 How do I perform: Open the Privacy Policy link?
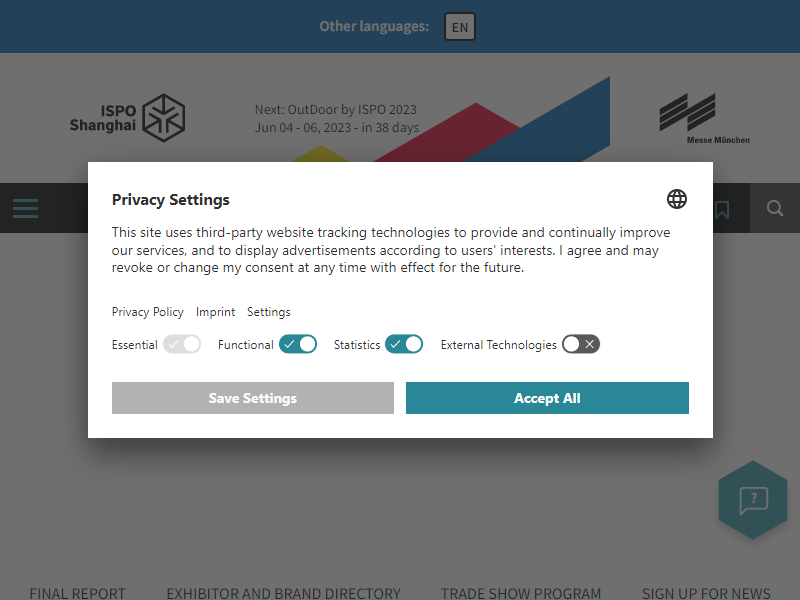coord(147,312)
